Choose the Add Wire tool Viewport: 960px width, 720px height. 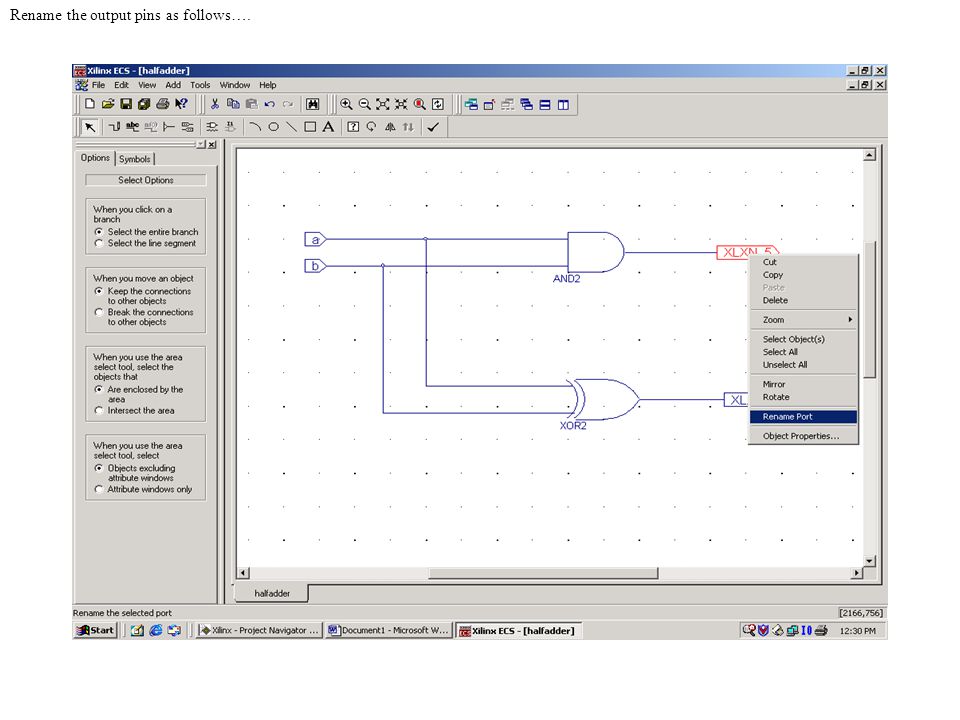[x=114, y=127]
